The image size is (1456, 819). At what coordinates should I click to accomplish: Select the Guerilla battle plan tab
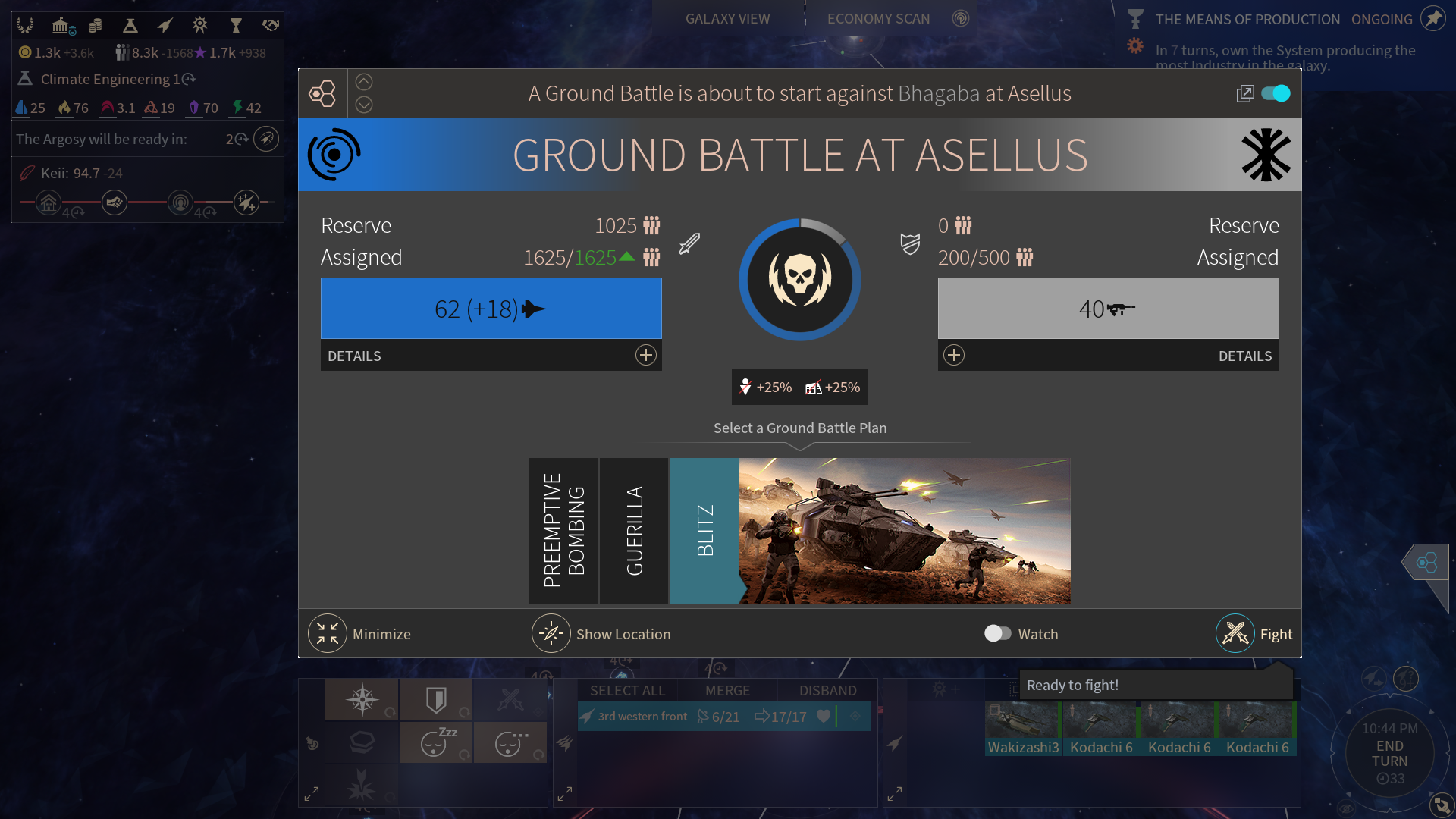coord(634,530)
